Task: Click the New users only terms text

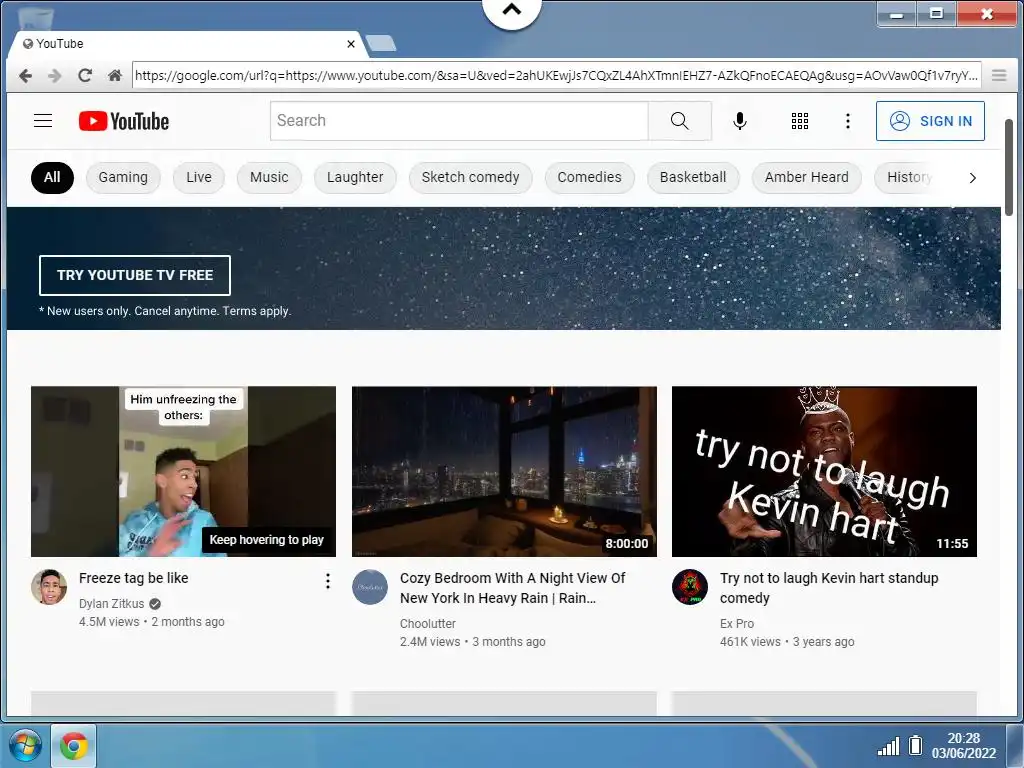Action: (x=165, y=311)
